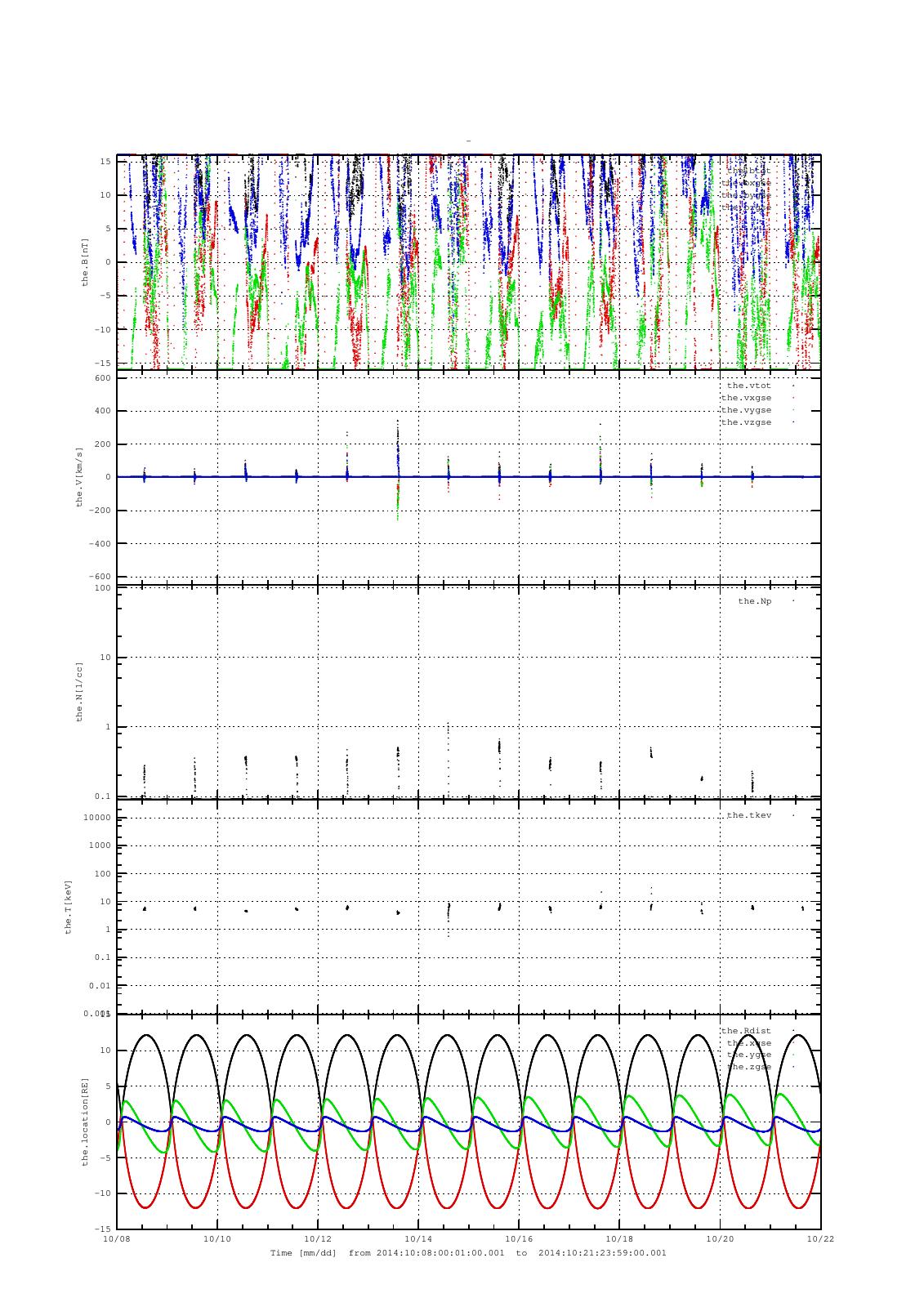Select the 'the.zgse' location legend entry

748,1067
